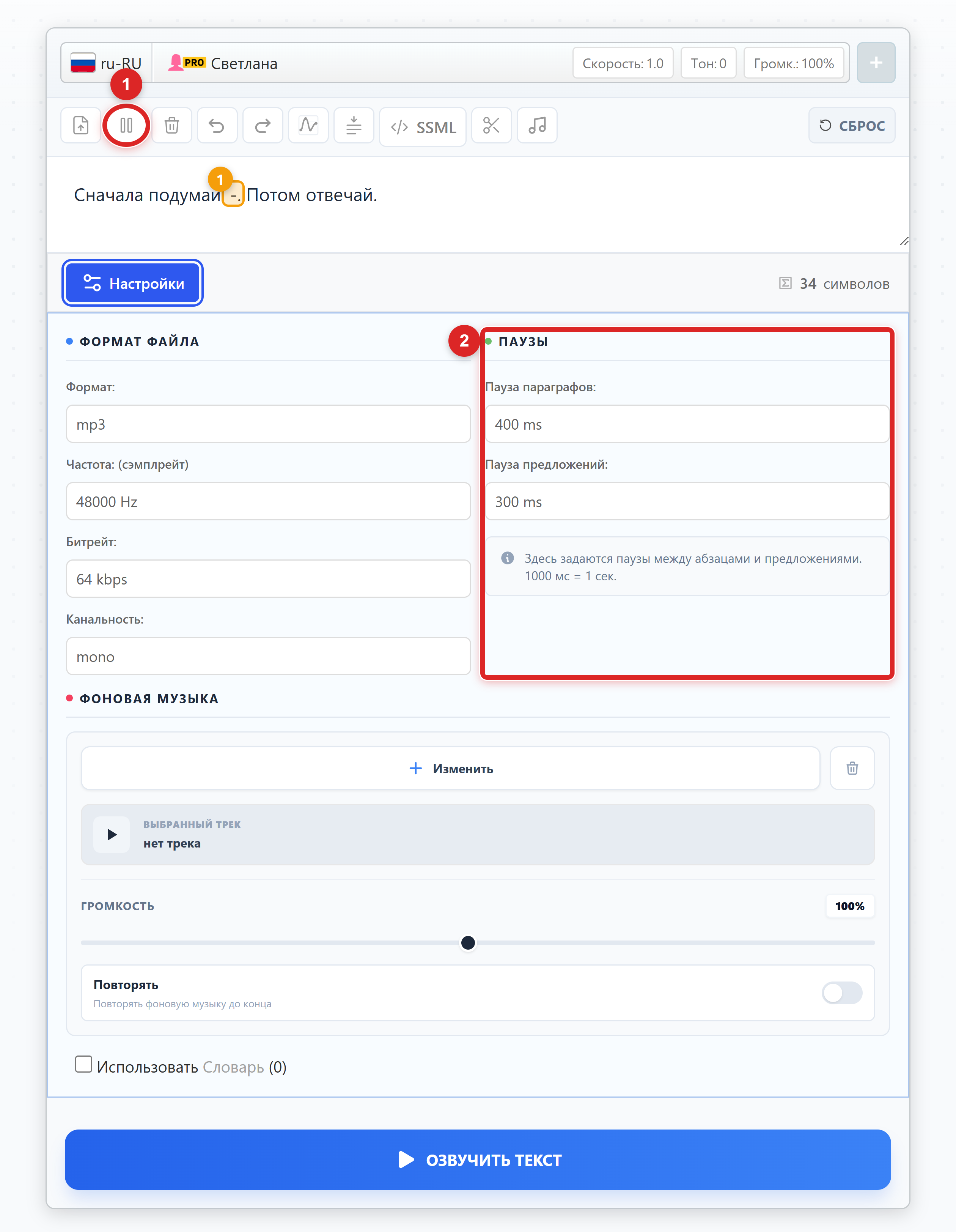The image size is (956, 1232).
Task: Add a new voice with the plus button
Action: click(876, 63)
